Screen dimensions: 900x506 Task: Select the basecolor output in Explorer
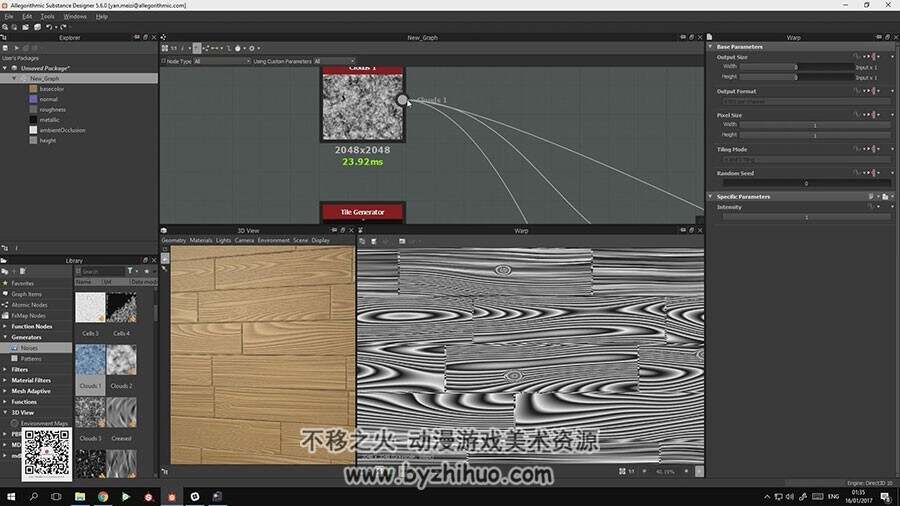(x=52, y=89)
